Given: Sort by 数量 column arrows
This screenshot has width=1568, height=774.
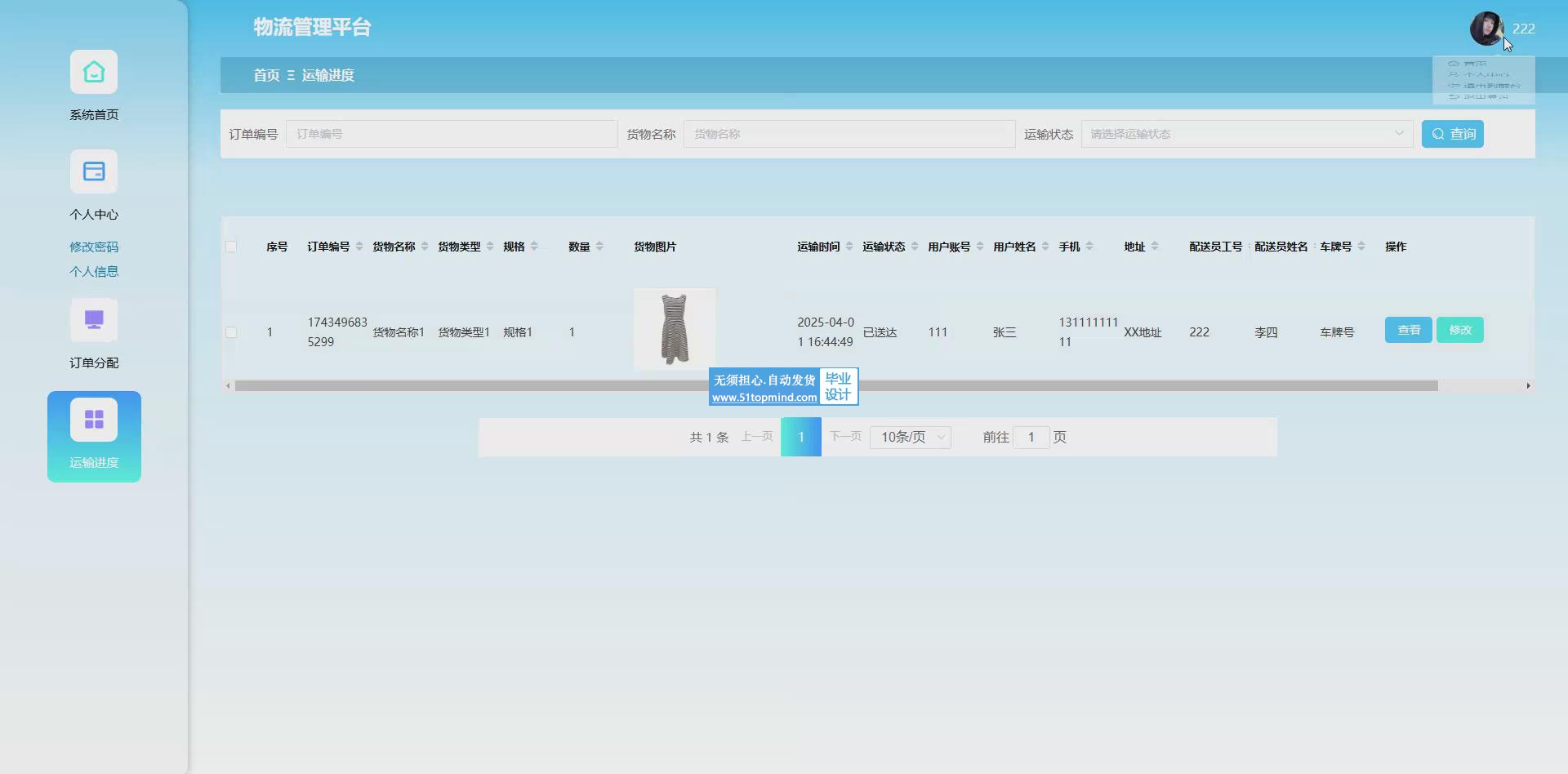Looking at the screenshot, I should [x=599, y=247].
